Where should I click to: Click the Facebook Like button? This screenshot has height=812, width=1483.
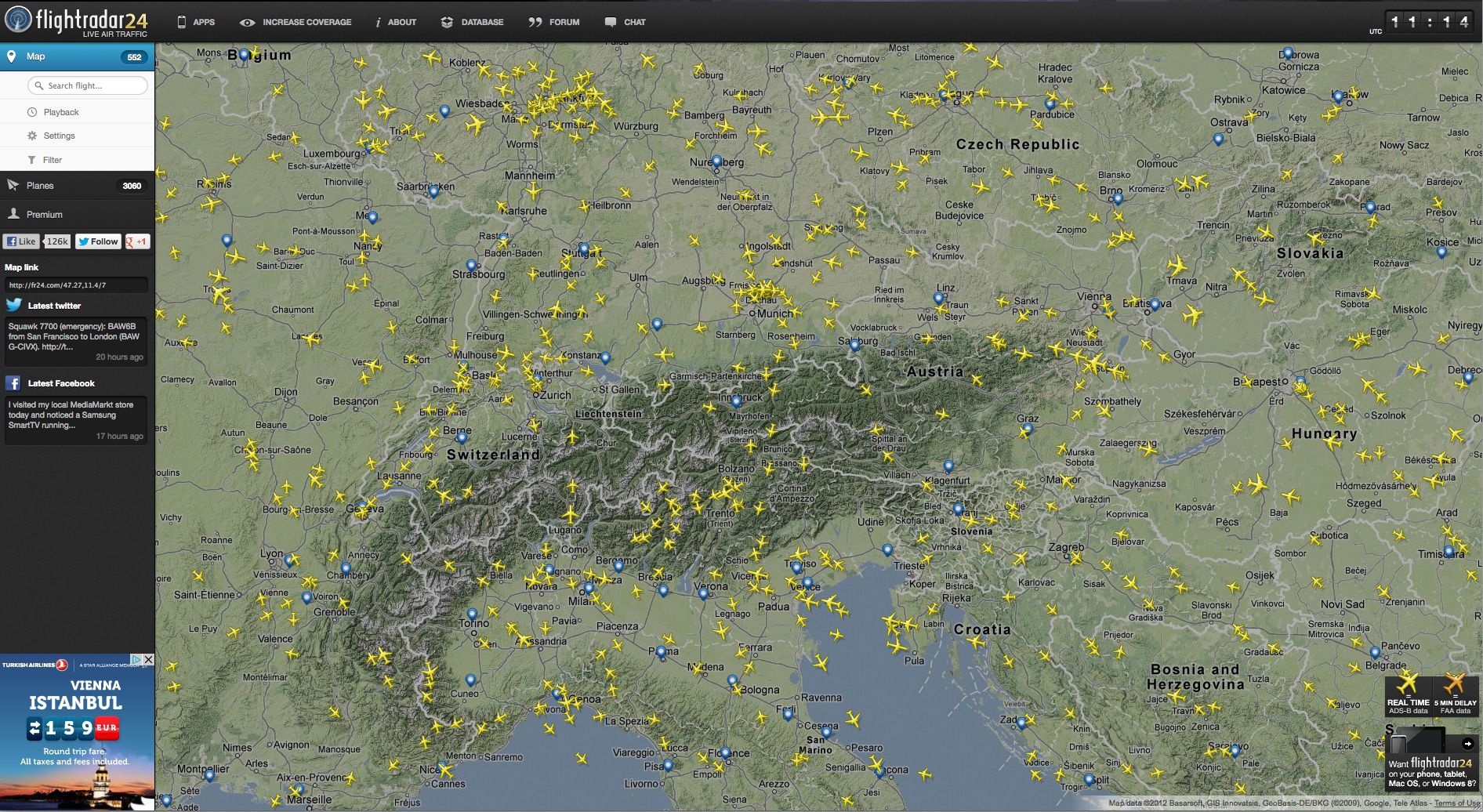pyautogui.click(x=21, y=241)
